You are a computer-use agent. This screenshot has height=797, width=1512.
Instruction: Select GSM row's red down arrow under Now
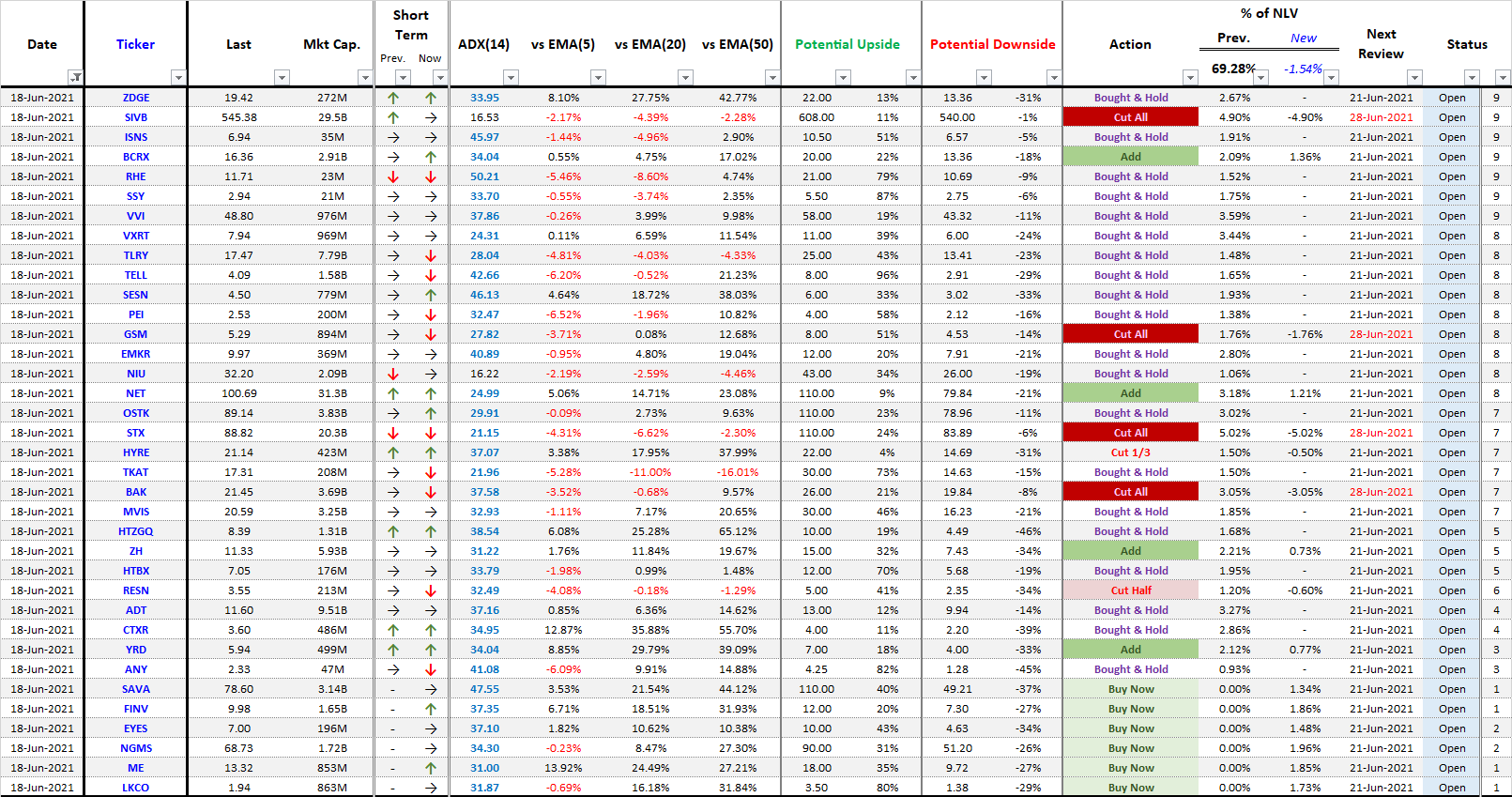[x=431, y=334]
